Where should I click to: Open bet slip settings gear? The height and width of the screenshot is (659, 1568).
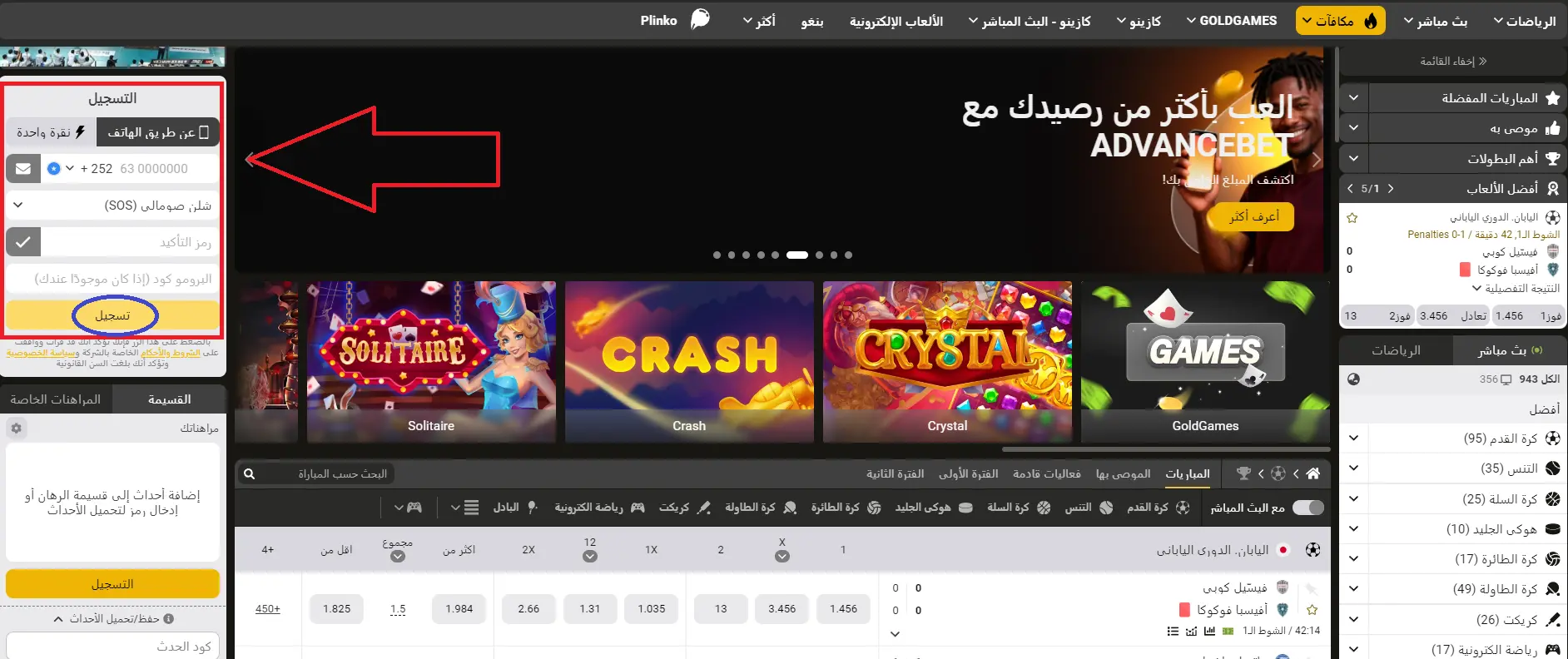pyautogui.click(x=16, y=428)
